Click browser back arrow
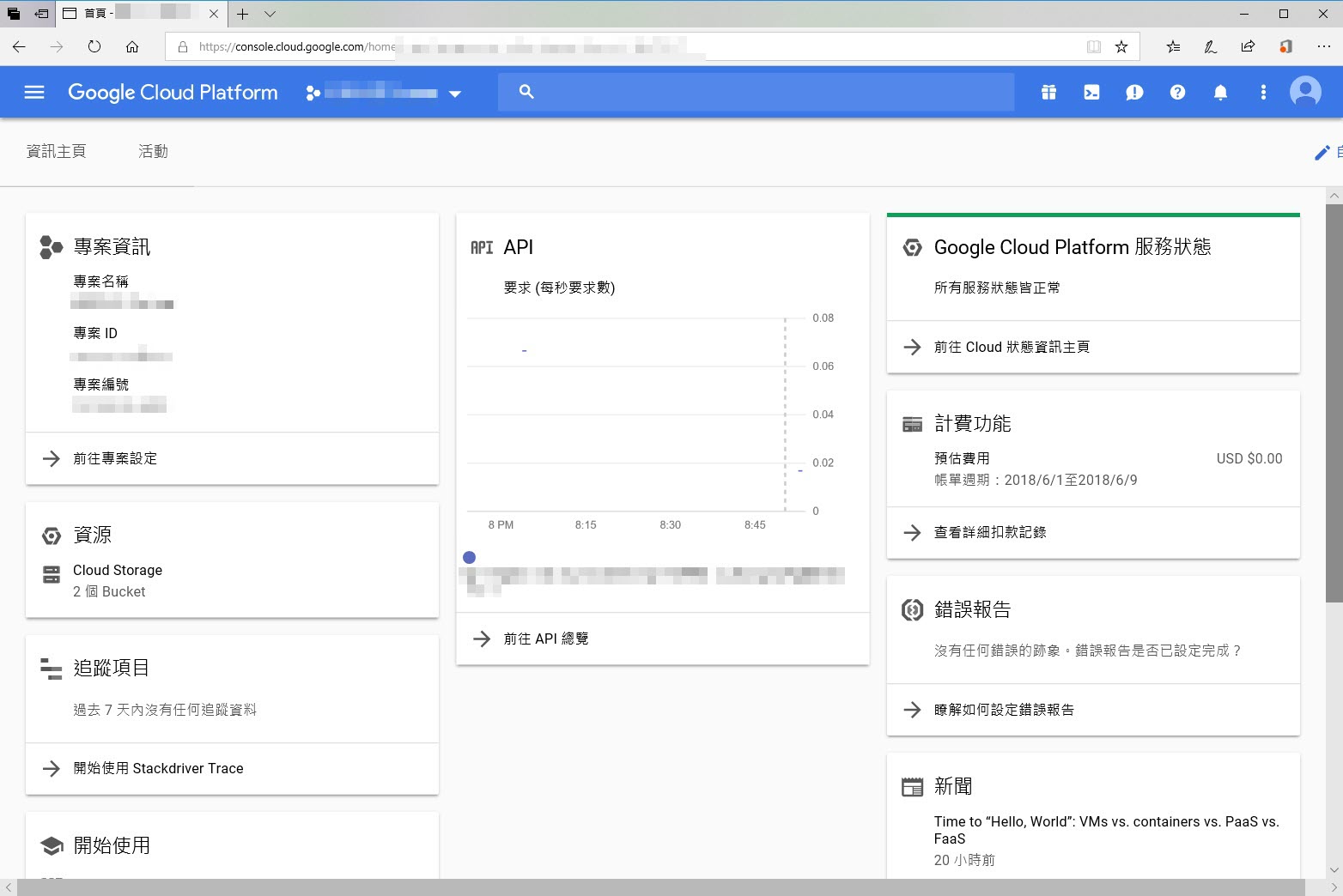Image resolution: width=1343 pixels, height=896 pixels. pos(19,46)
